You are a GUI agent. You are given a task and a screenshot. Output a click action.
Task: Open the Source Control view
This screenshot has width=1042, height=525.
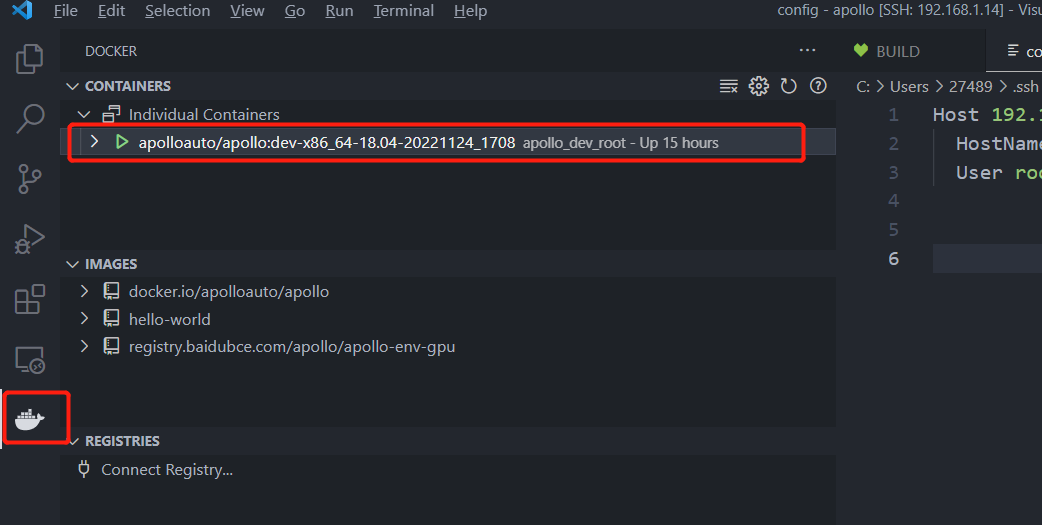coord(29,178)
